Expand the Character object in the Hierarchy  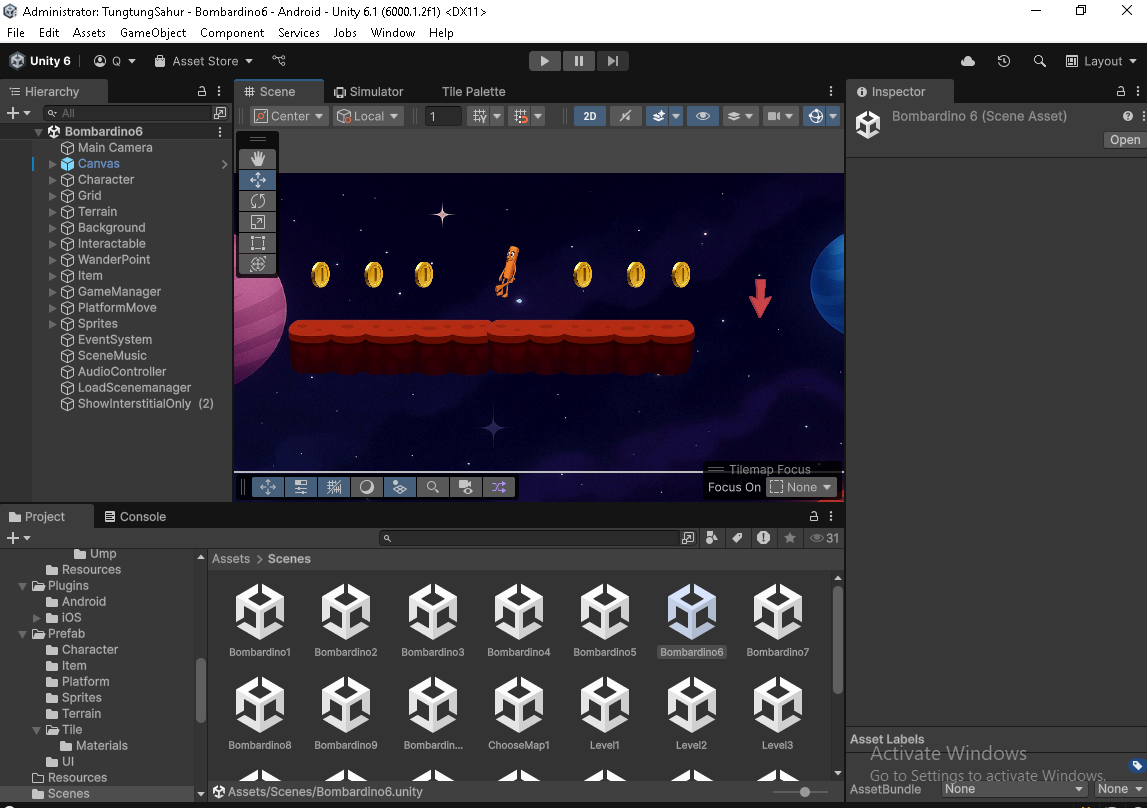click(x=52, y=179)
